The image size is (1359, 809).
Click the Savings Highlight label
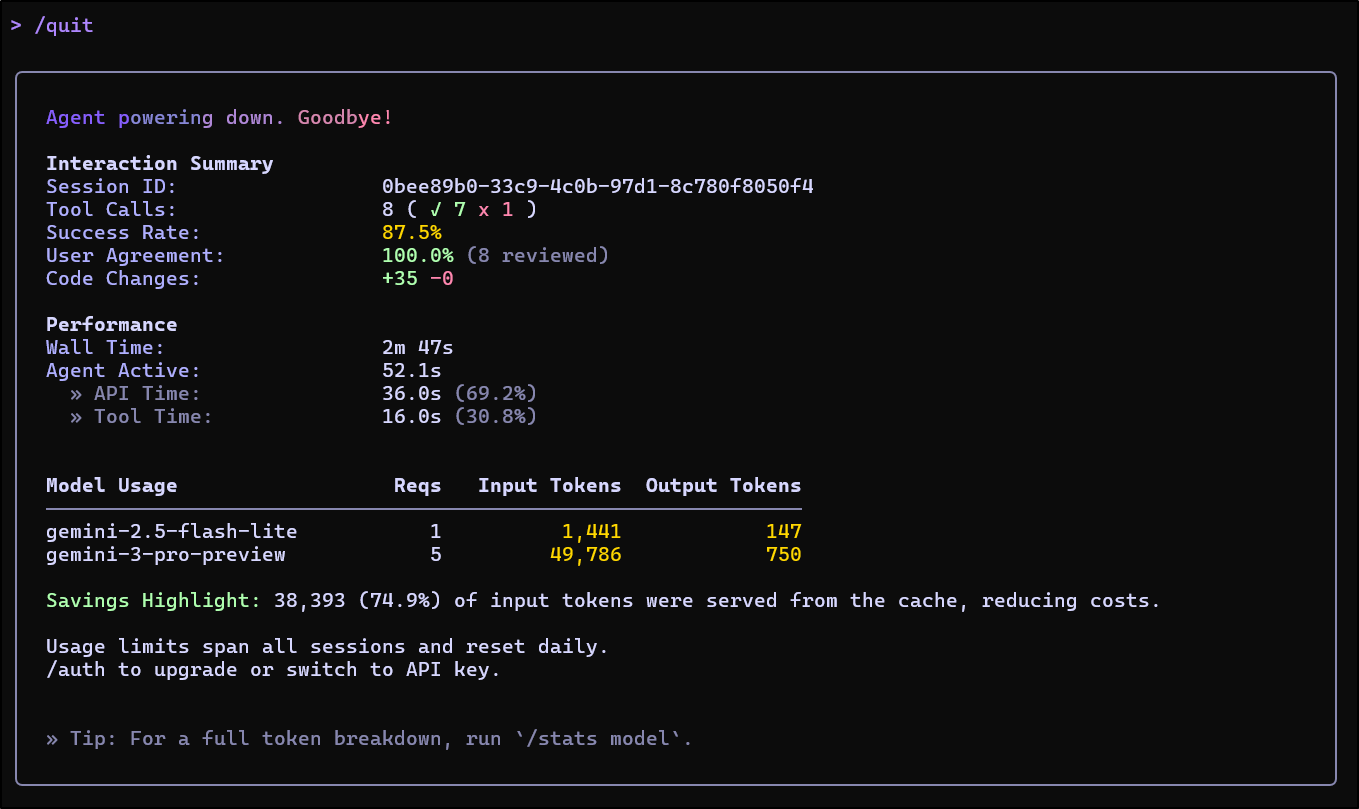click(152, 601)
